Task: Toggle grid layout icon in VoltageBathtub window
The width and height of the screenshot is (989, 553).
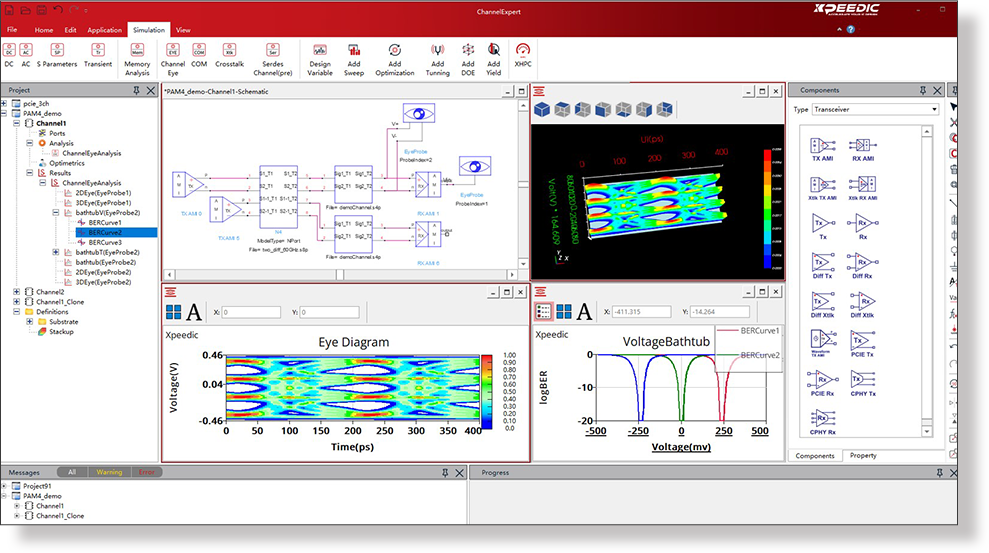Action: [564, 311]
